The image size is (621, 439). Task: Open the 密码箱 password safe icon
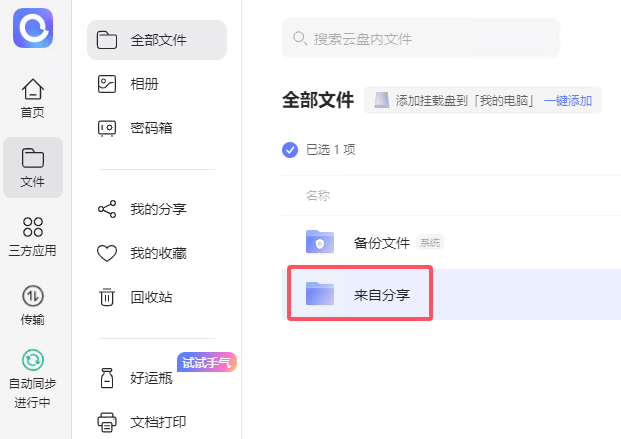[107, 128]
